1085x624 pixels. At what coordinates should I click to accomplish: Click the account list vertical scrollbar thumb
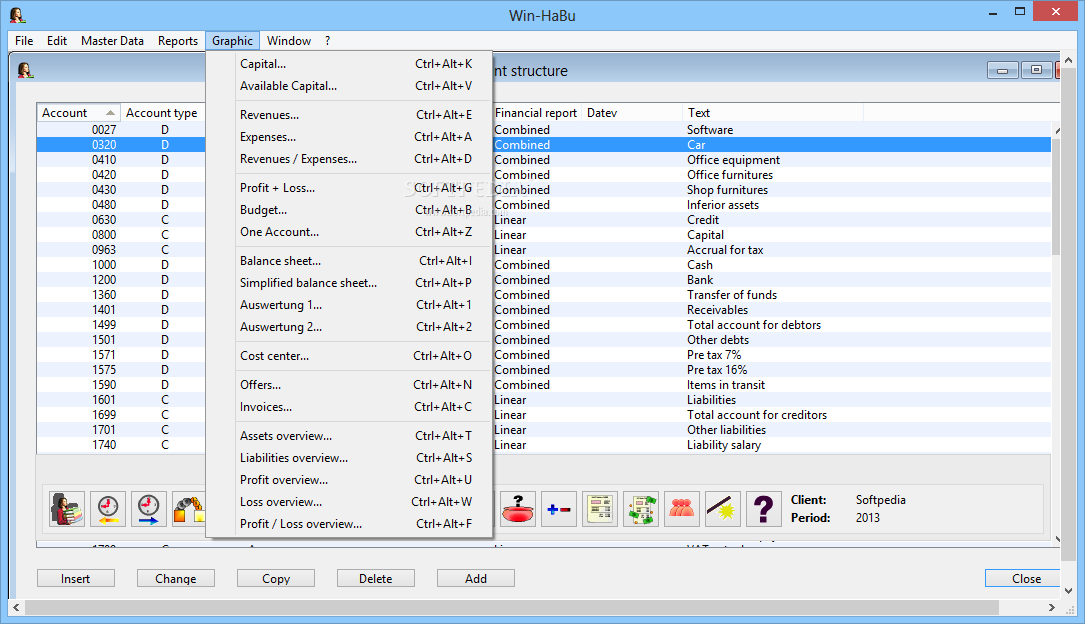1056,196
